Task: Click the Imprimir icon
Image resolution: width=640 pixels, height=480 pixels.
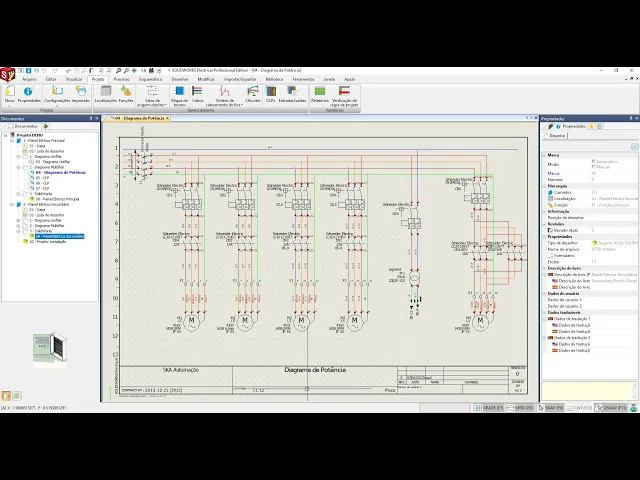Action: (x=81, y=92)
